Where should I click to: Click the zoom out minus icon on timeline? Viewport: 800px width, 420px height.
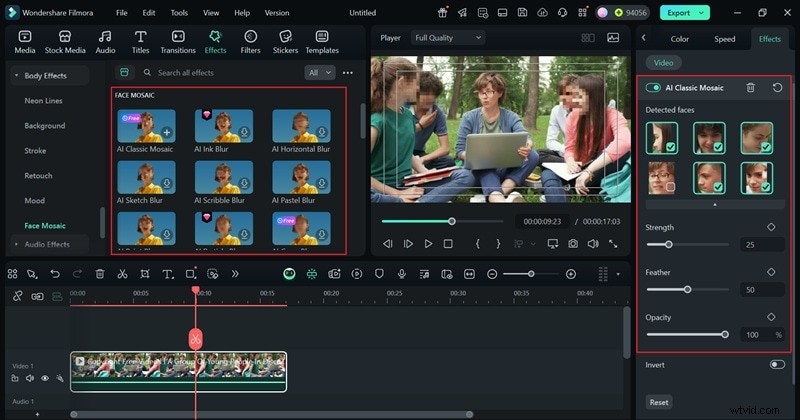pos(492,274)
